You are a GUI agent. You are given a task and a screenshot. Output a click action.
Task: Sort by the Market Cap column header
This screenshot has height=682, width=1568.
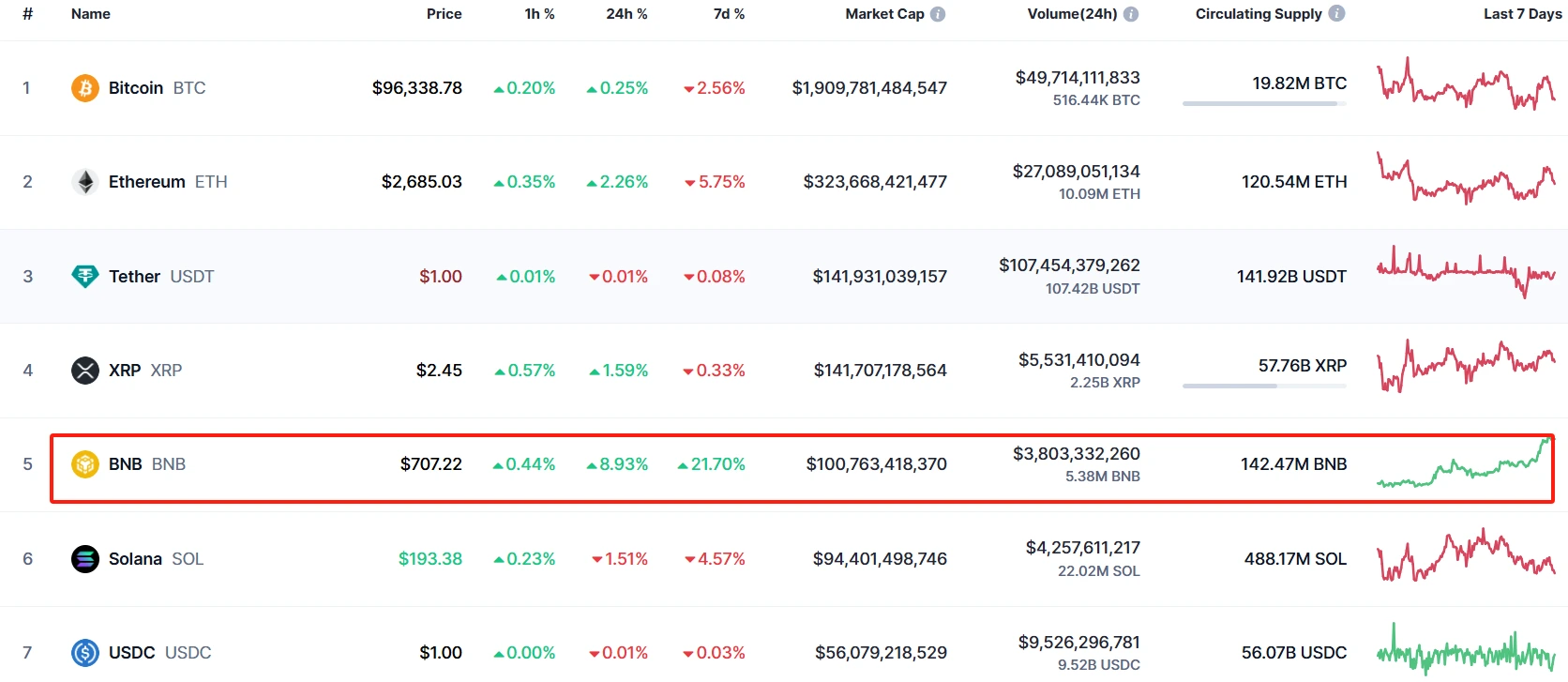pos(885,14)
